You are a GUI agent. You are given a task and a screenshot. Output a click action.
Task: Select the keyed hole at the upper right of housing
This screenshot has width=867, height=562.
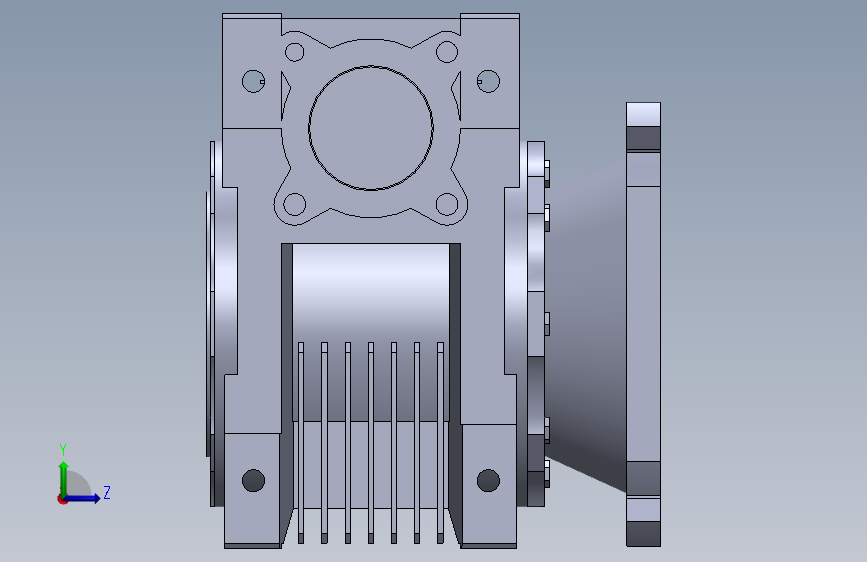pos(488,81)
